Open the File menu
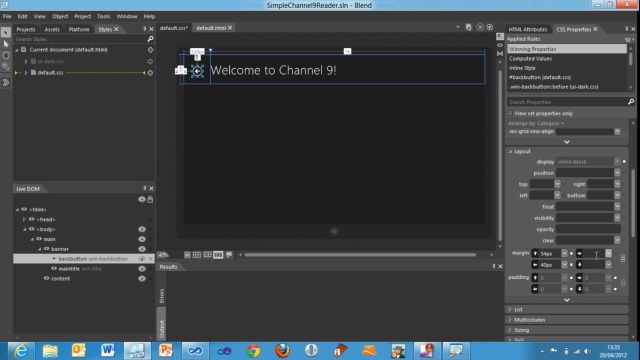Image resolution: width=640 pixels, height=360 pixels. click(7, 16)
